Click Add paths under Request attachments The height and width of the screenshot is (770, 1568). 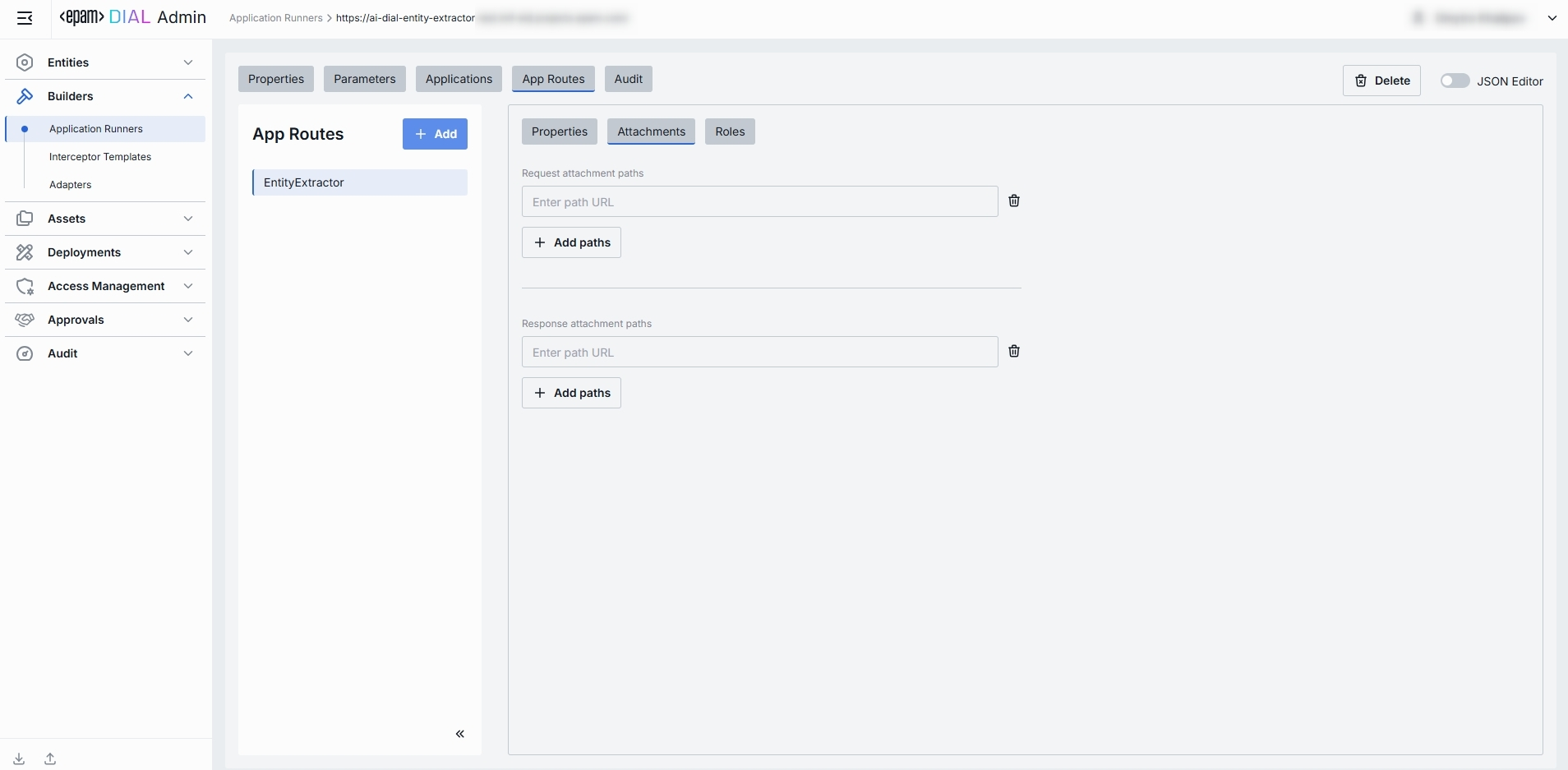[x=571, y=242]
